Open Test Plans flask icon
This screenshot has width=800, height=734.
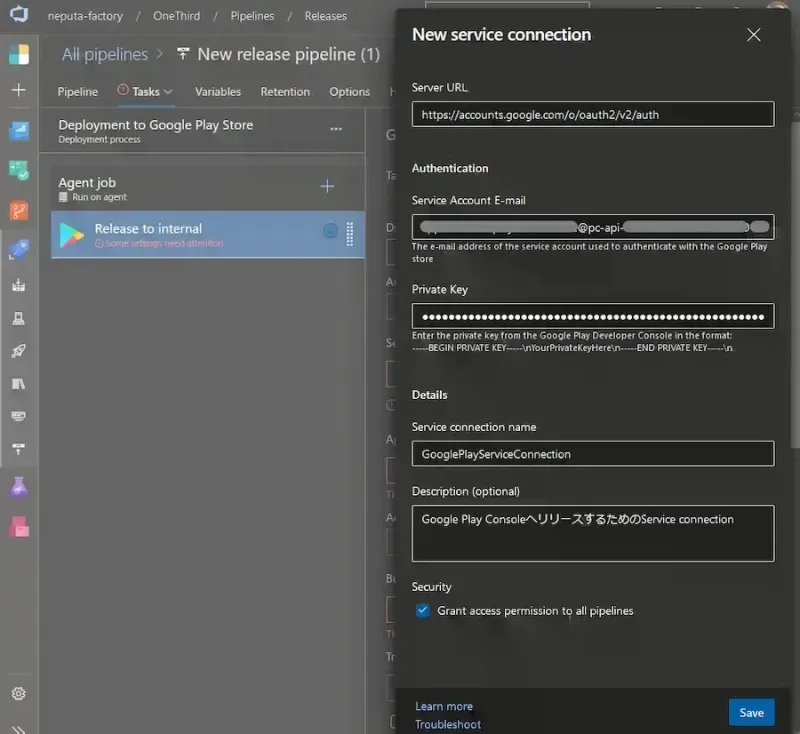pyautogui.click(x=19, y=487)
